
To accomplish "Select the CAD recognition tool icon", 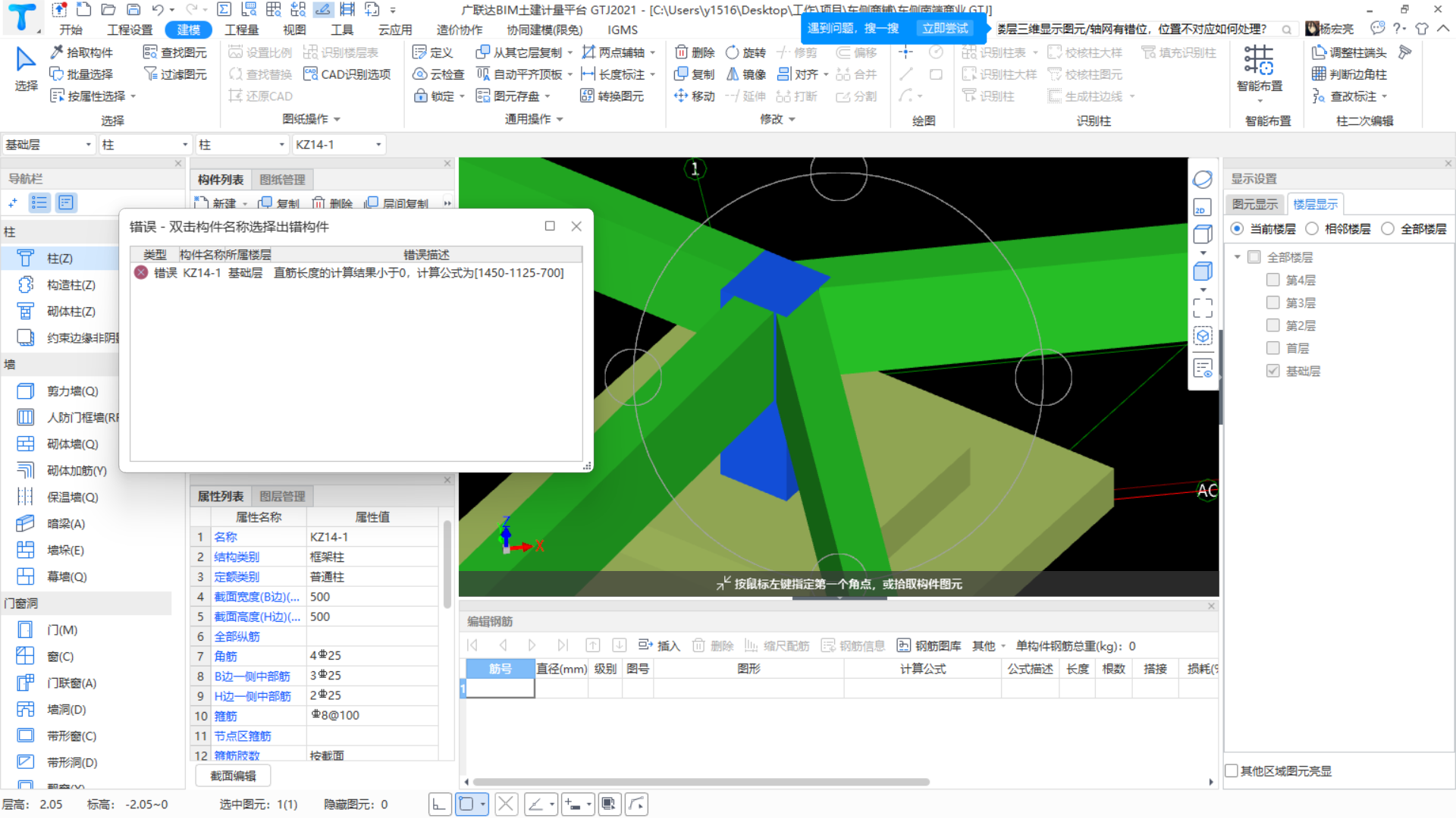I will 311,72.
